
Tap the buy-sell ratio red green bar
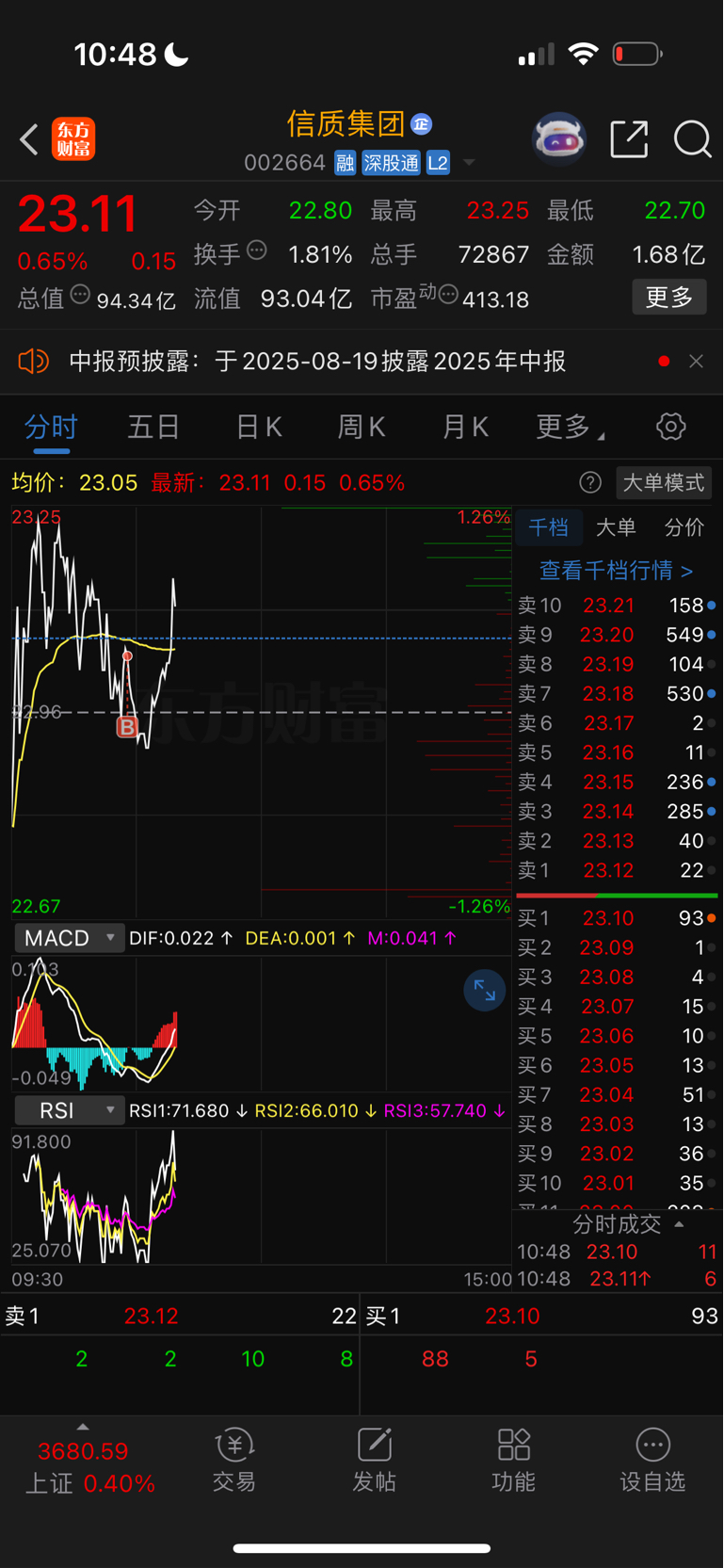click(x=617, y=895)
